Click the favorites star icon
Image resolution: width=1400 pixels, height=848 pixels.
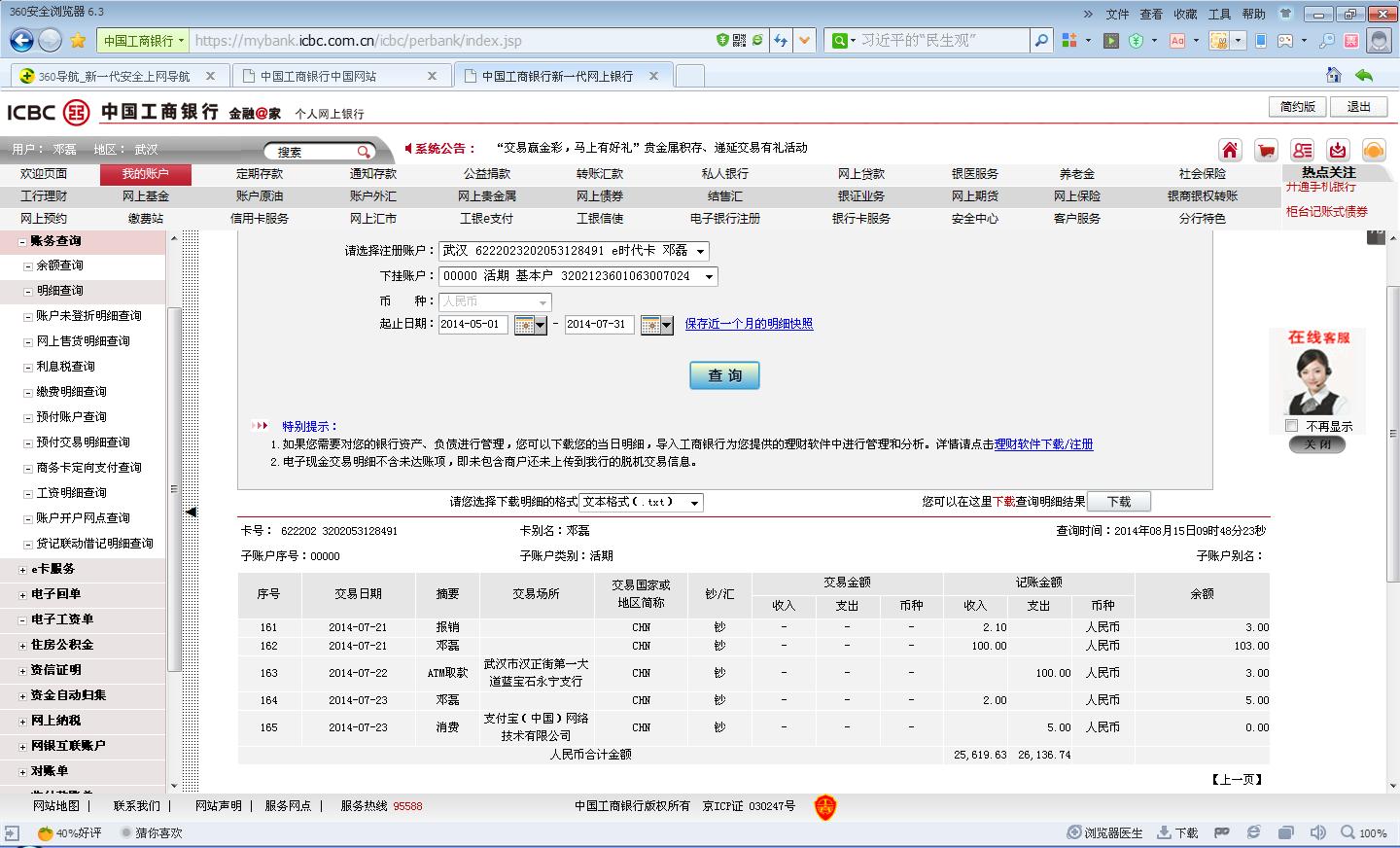coord(78,40)
